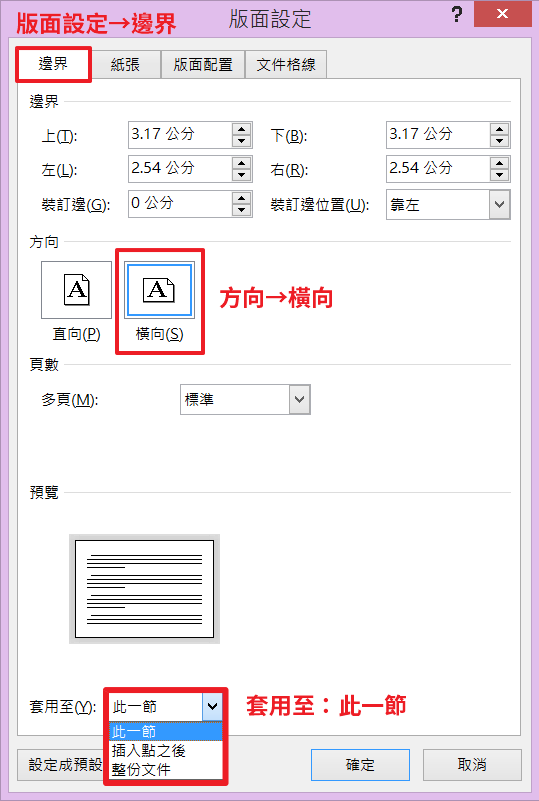Click the 取消 button
The height and width of the screenshot is (801, 539).
click(x=472, y=765)
